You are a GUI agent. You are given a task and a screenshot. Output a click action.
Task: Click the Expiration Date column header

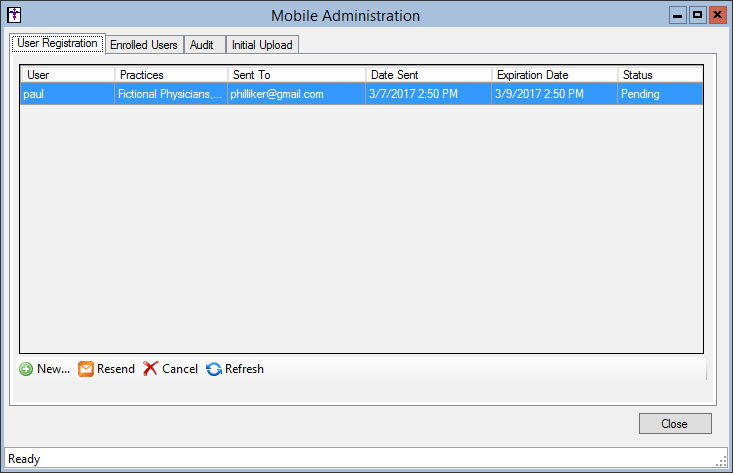554,75
